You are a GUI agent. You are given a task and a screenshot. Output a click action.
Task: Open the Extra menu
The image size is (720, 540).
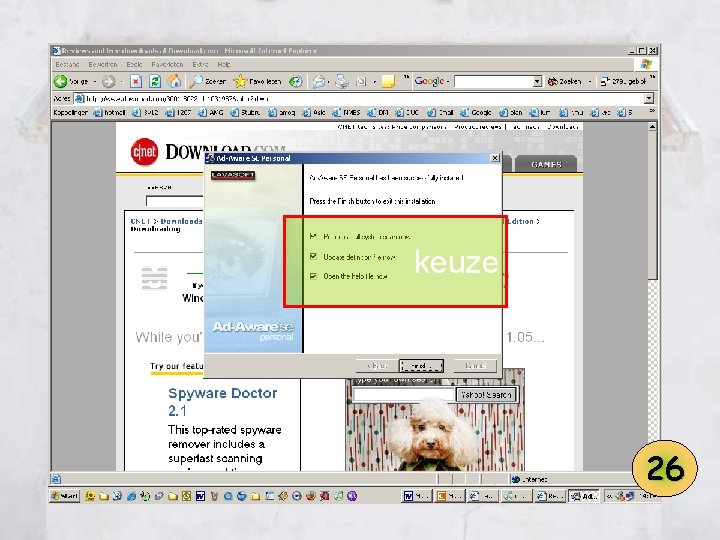pyautogui.click(x=200, y=64)
